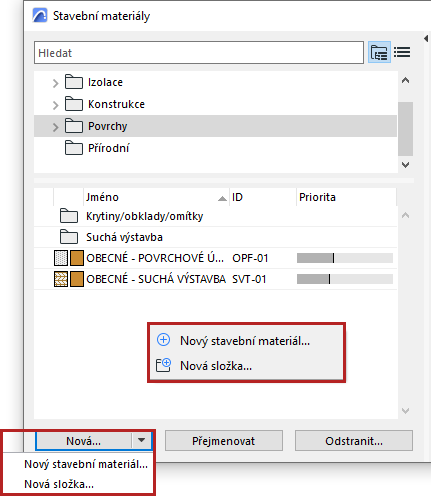Select the Konstrukce tree row
This screenshot has height=496, width=431.
[215, 104]
